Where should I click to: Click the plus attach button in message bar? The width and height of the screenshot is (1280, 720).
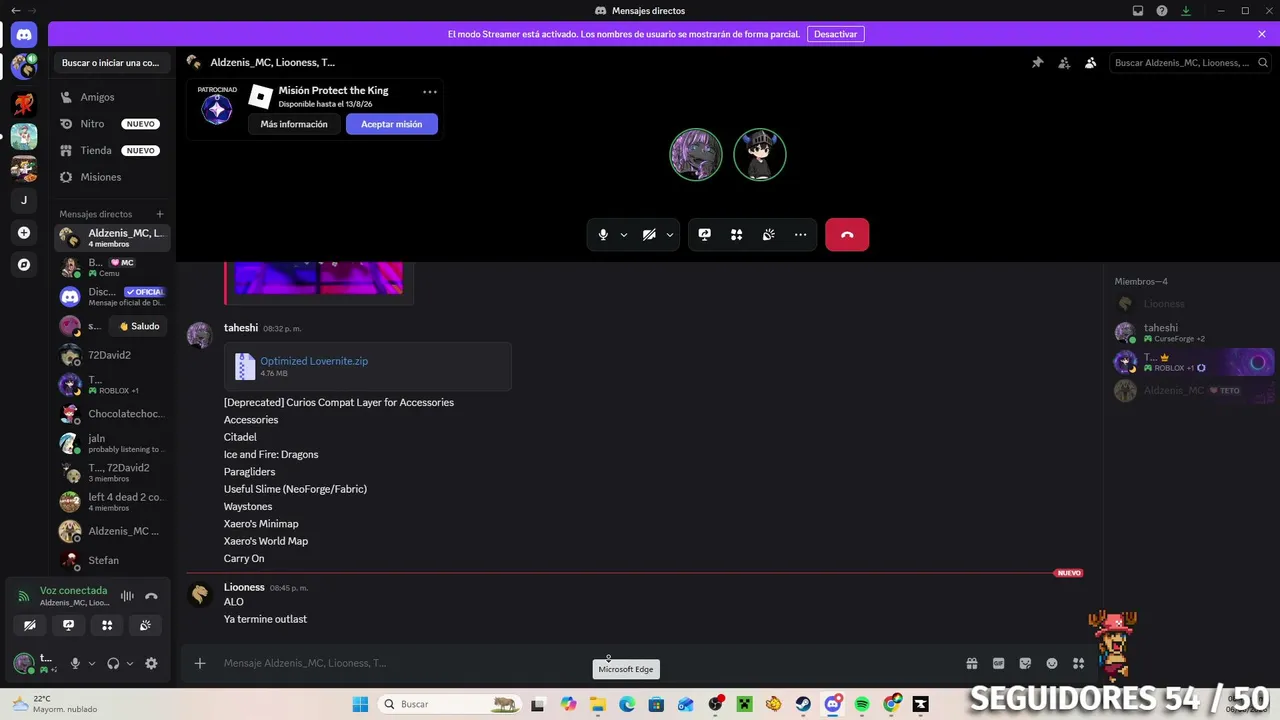(x=200, y=663)
